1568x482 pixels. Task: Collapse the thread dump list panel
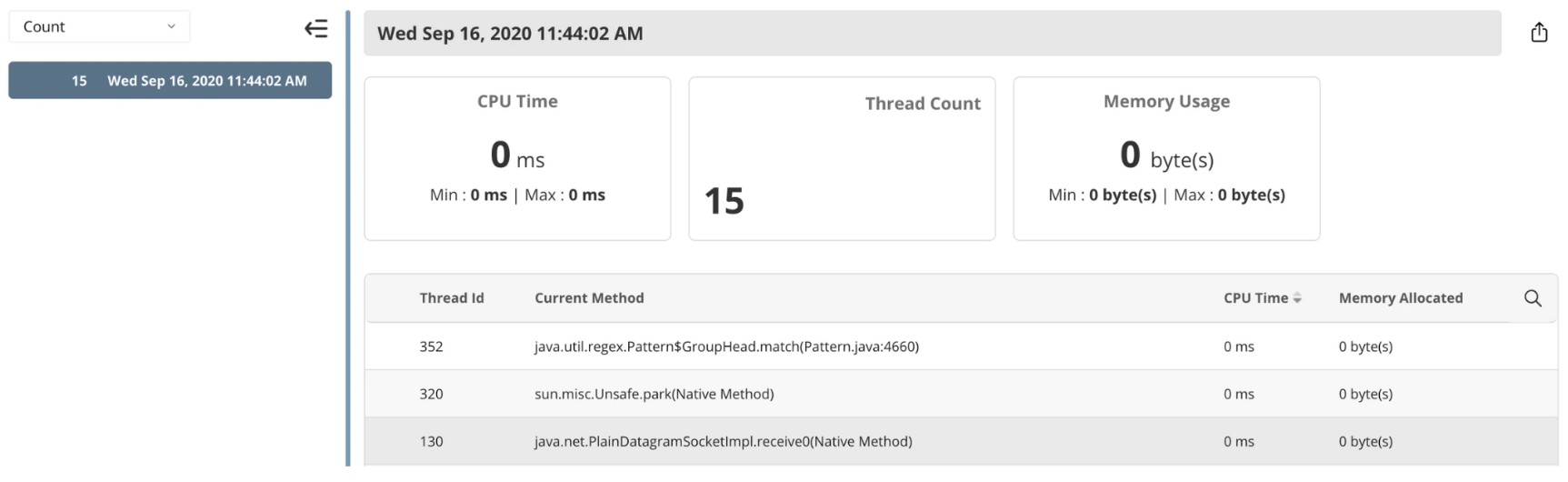point(315,28)
